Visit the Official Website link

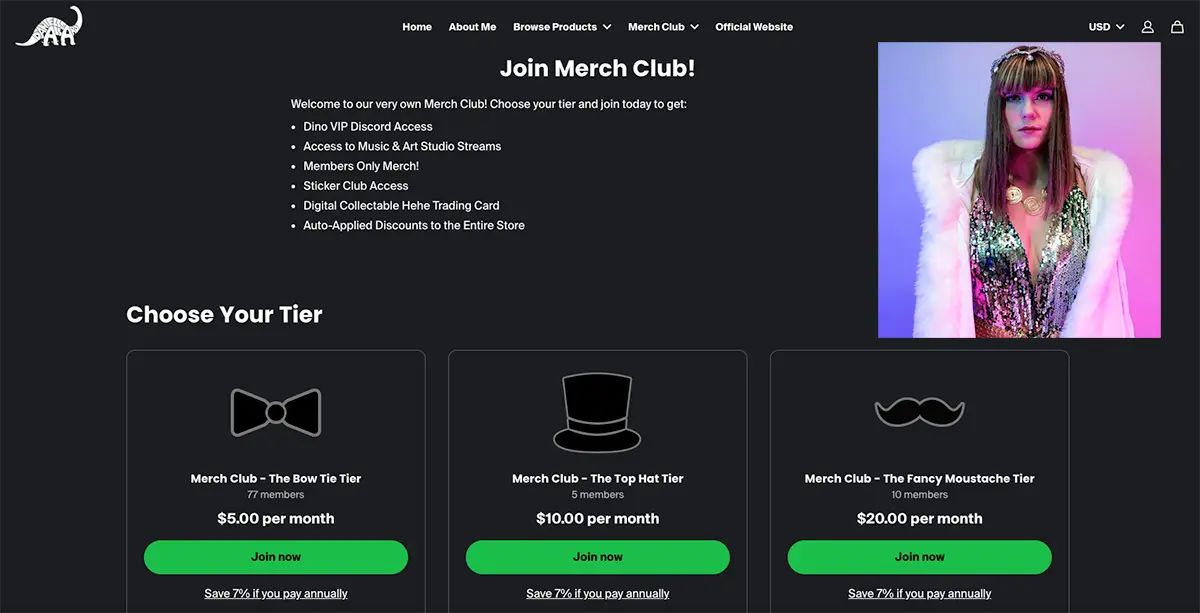(x=754, y=27)
